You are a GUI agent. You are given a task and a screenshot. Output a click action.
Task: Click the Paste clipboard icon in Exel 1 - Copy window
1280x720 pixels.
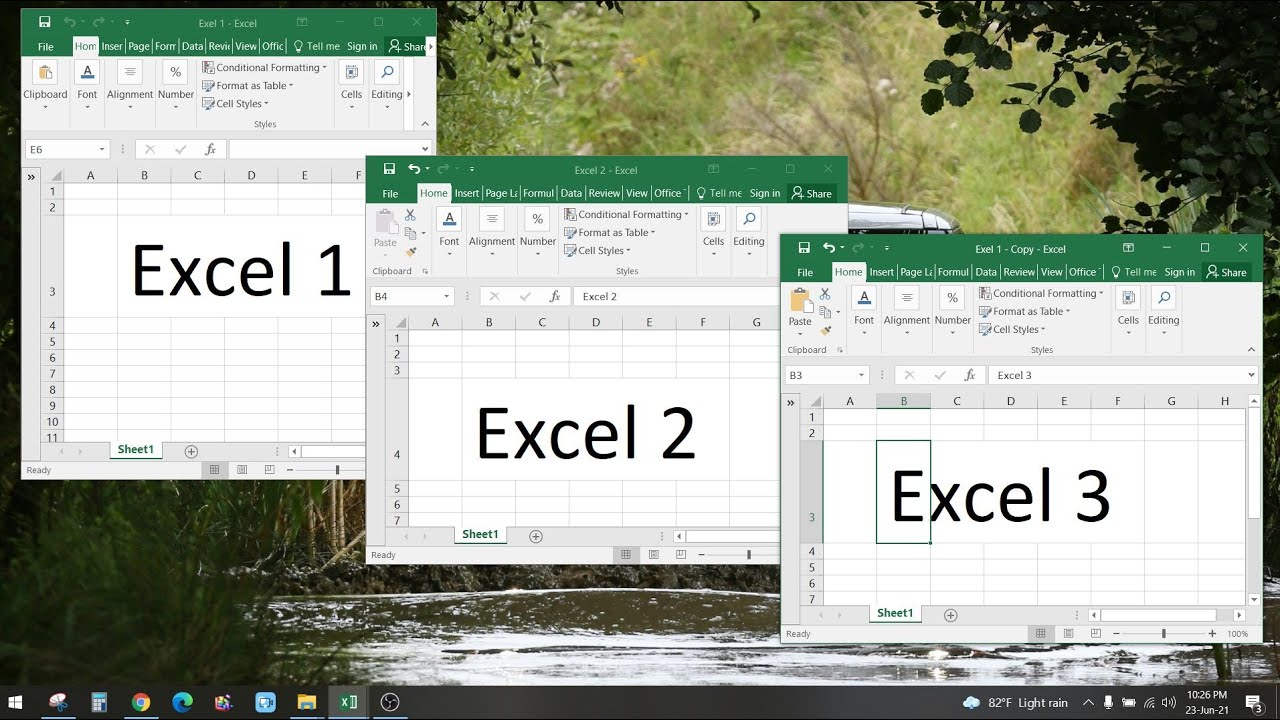tap(800, 301)
